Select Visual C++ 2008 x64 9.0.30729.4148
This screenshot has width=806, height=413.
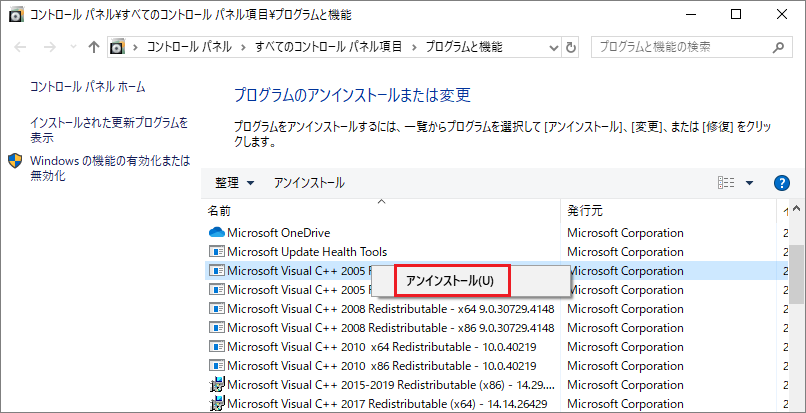pyautogui.click(x=391, y=309)
